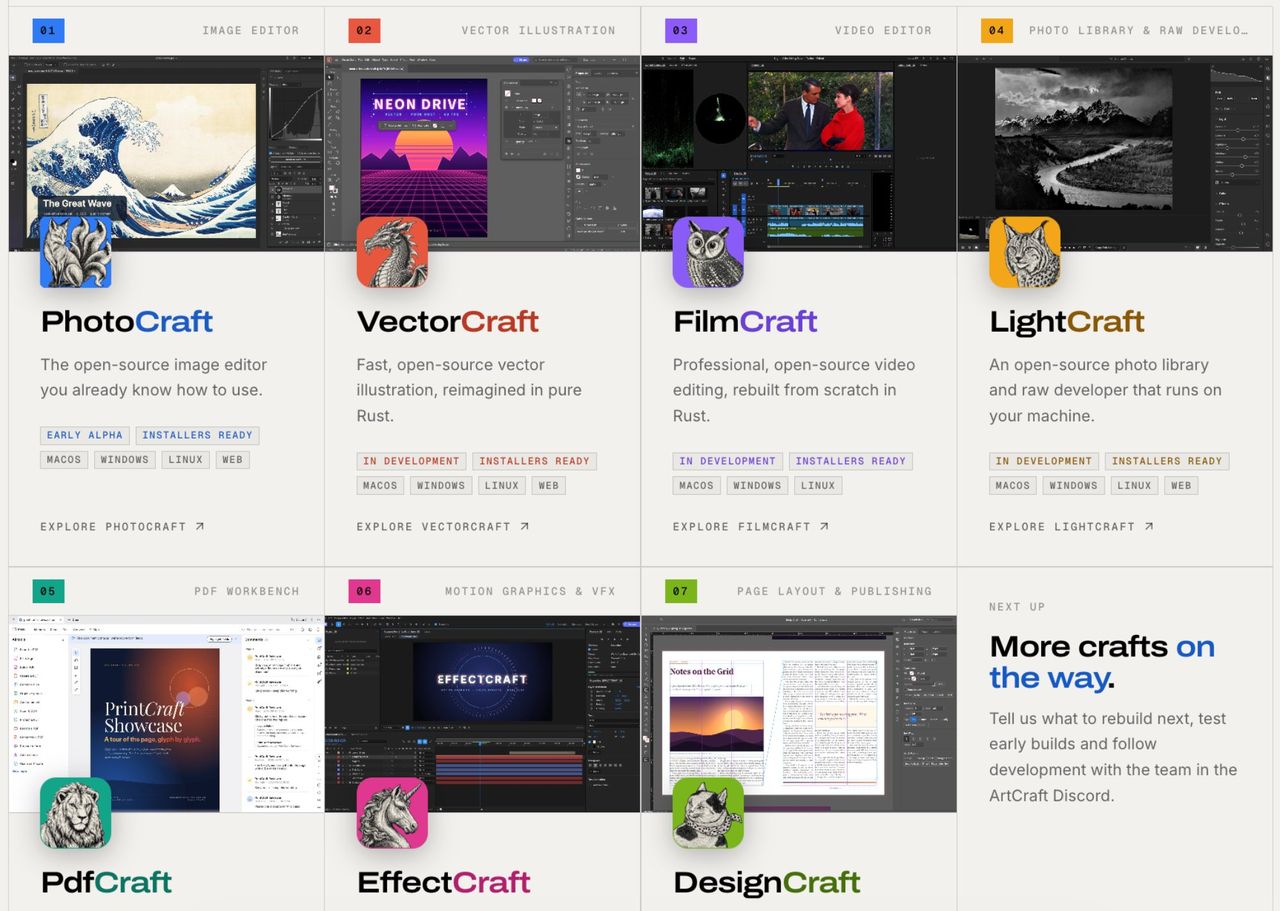Click the PdfCraft title heading
This screenshot has width=1280, height=911.
106,882
